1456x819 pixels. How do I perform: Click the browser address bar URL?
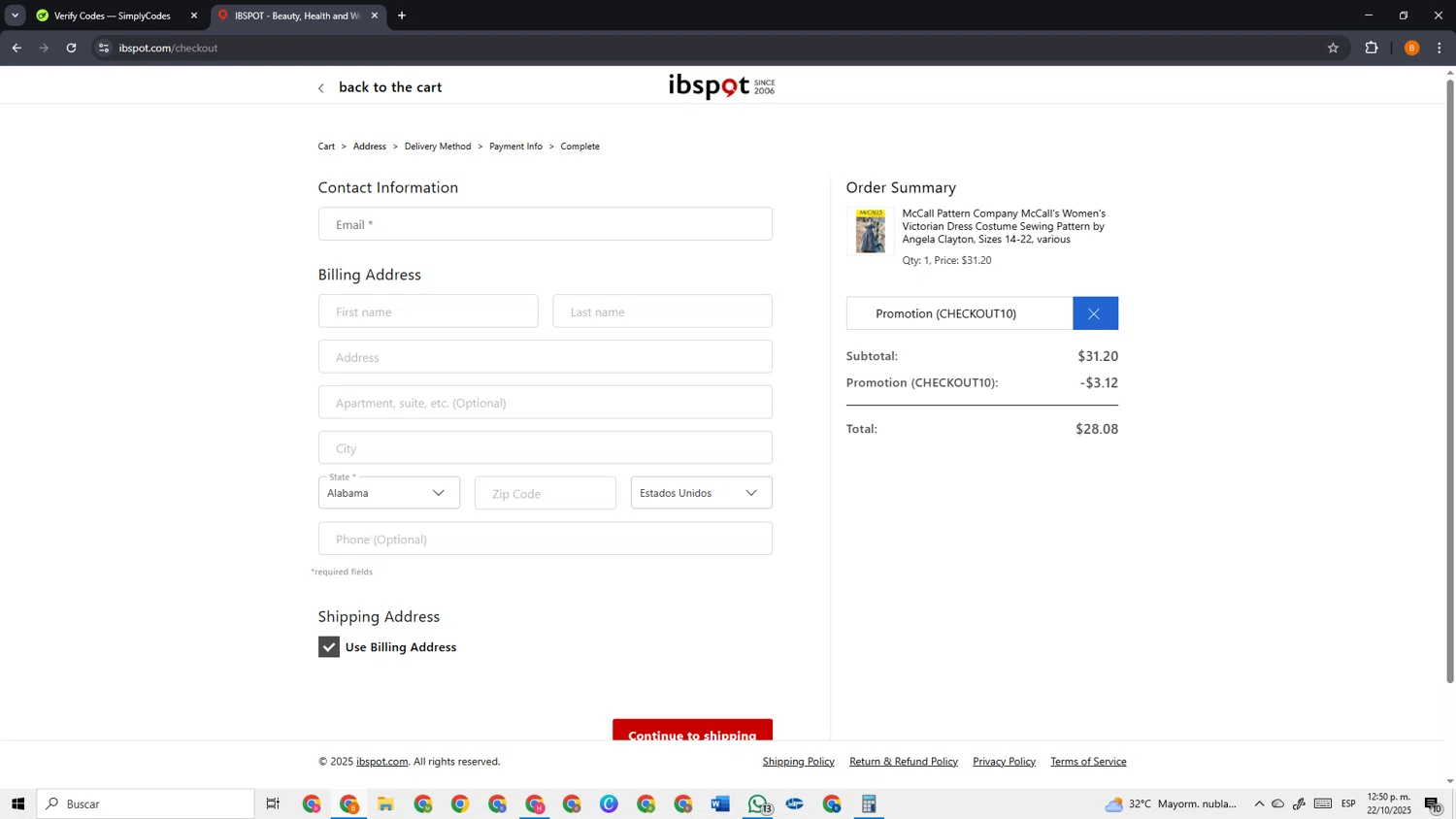coord(168,48)
